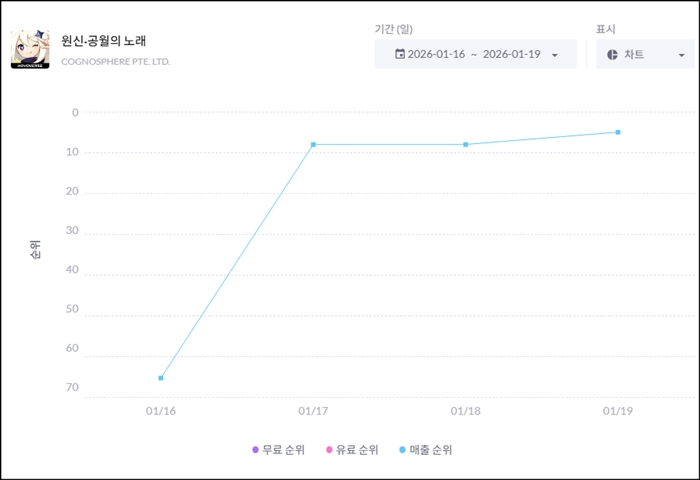Click the pie chart icon beside 차트
This screenshot has height=480, width=700.
612,54
